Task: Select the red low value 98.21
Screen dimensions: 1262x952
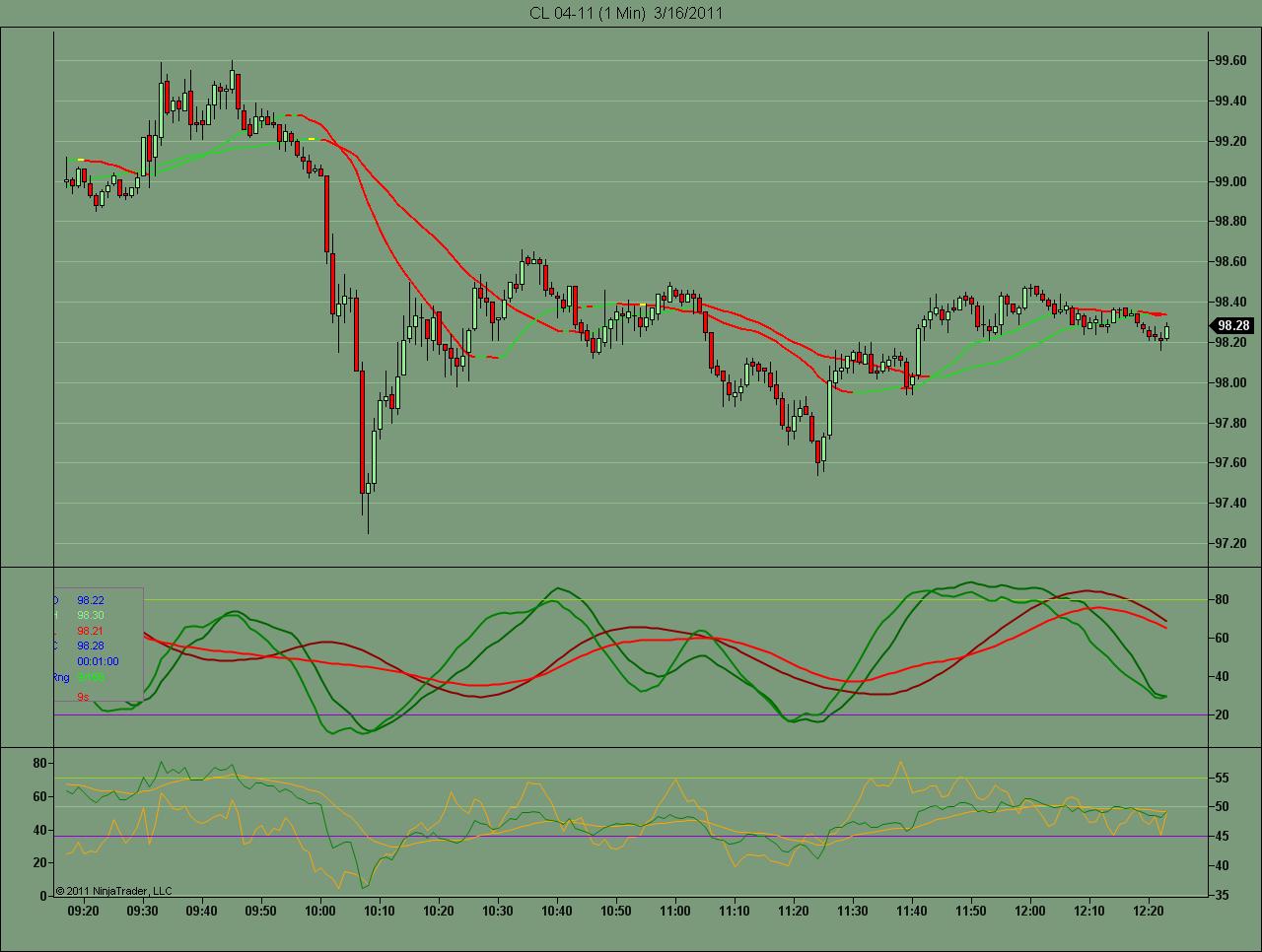Action: point(91,631)
